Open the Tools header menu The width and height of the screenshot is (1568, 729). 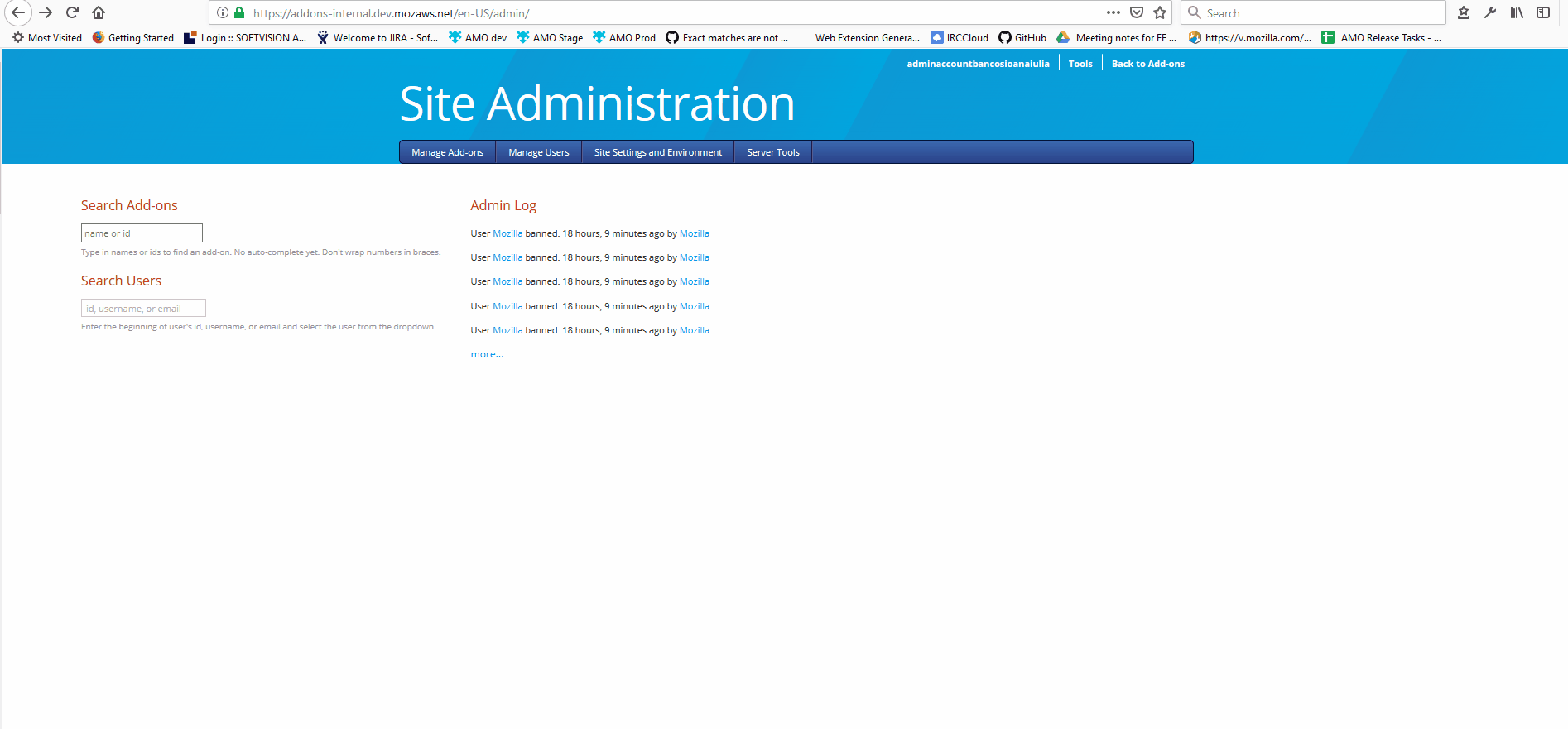[1080, 64]
